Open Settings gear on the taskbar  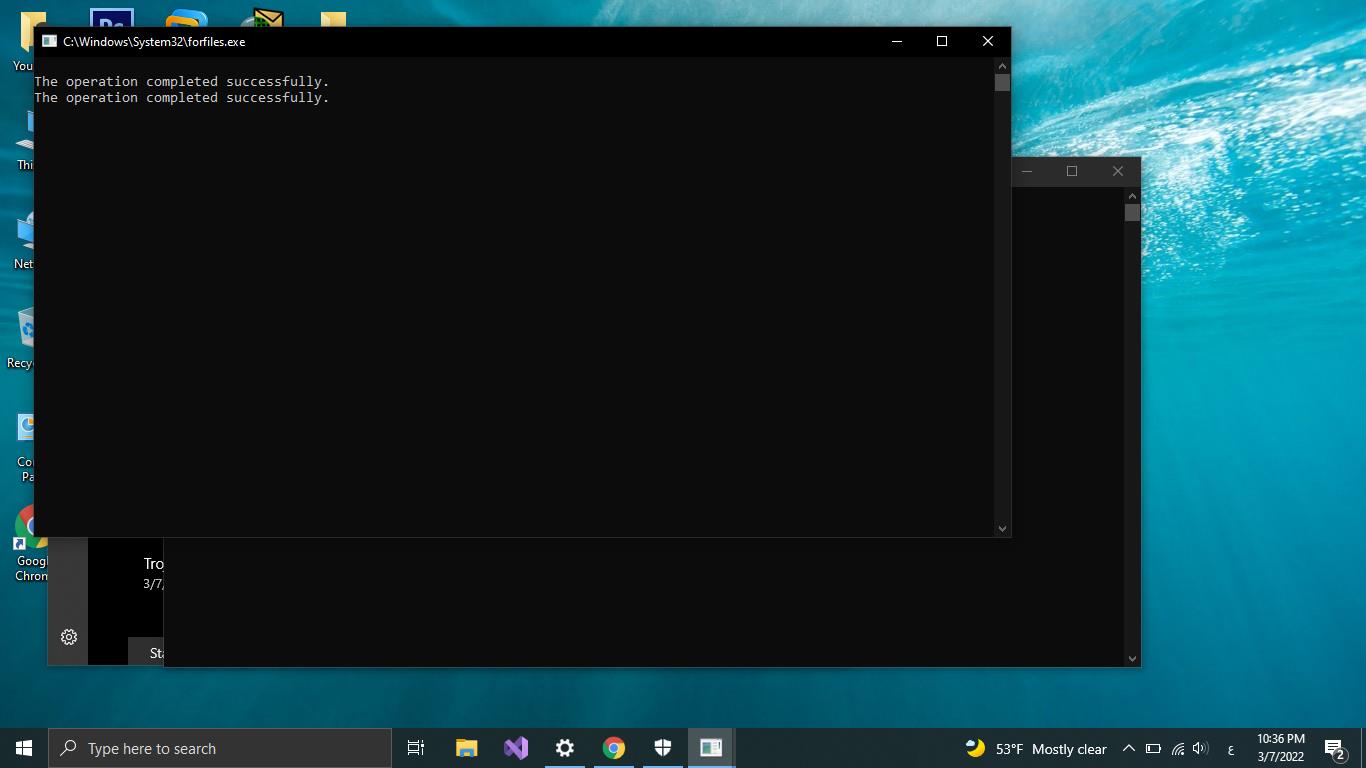(564, 748)
